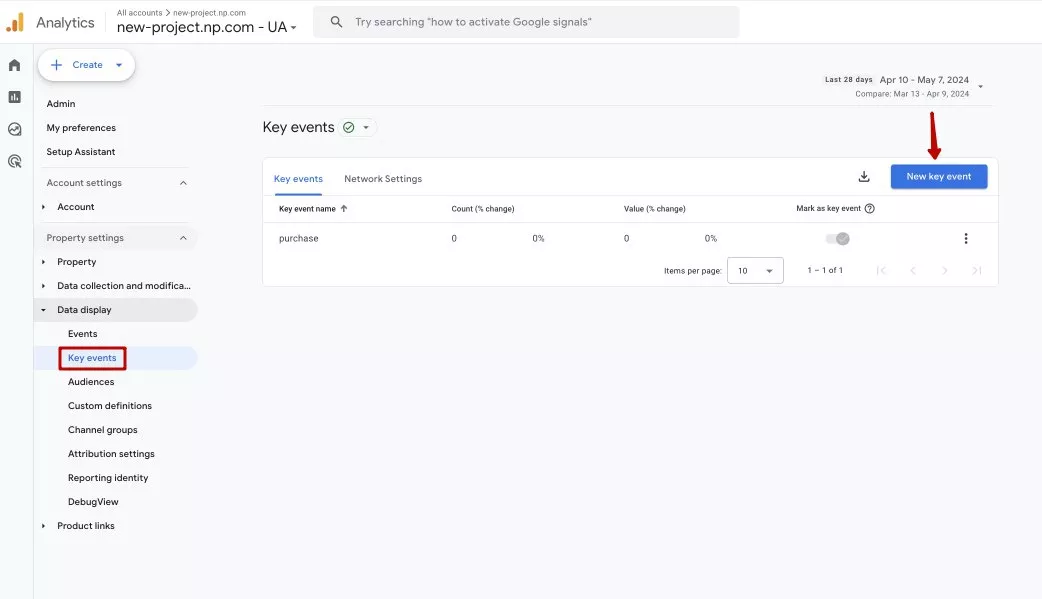Click the Google Analytics logo
This screenshot has width=1042, height=599.
(15, 22)
